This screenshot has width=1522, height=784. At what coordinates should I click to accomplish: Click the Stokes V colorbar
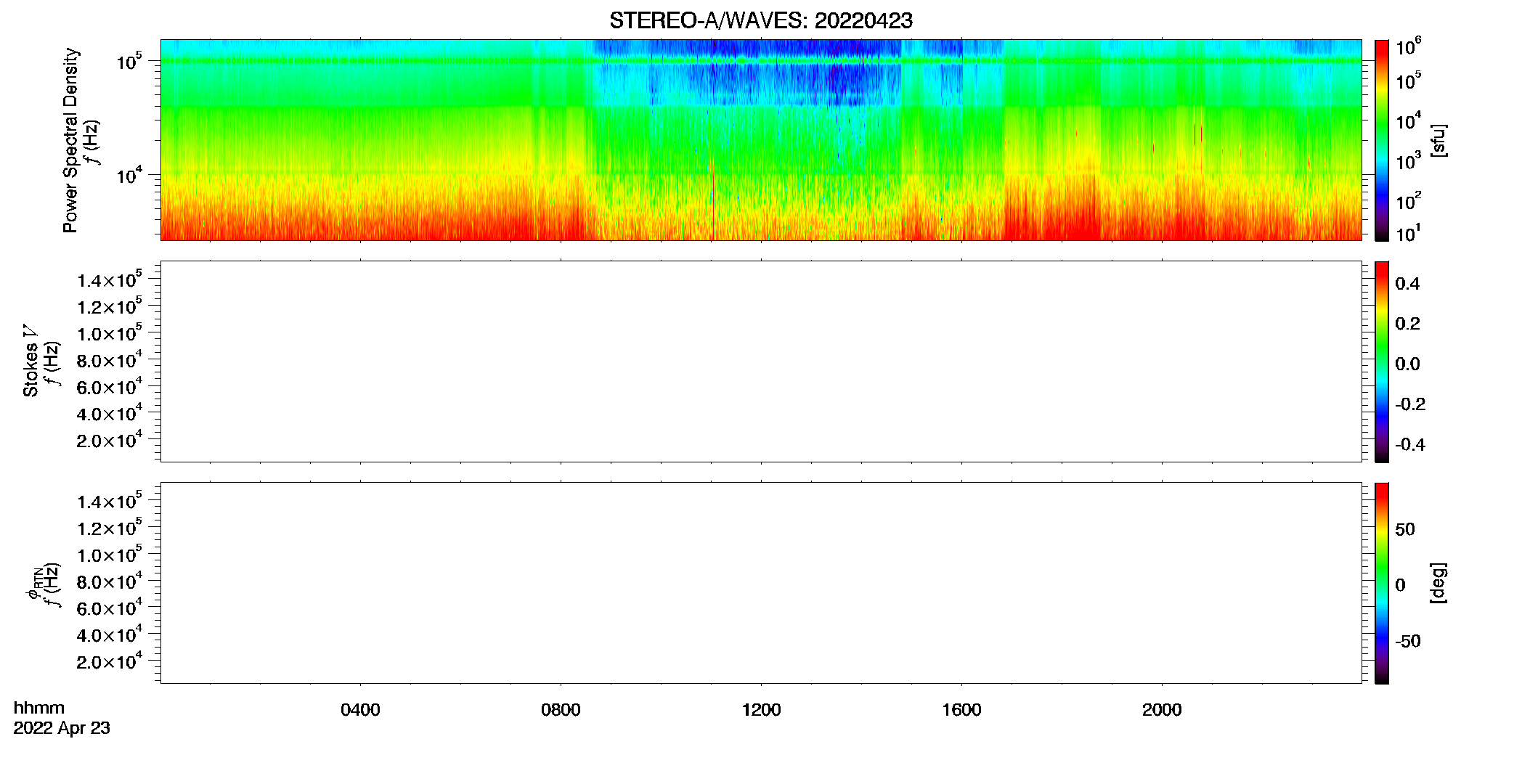[x=1382, y=362]
